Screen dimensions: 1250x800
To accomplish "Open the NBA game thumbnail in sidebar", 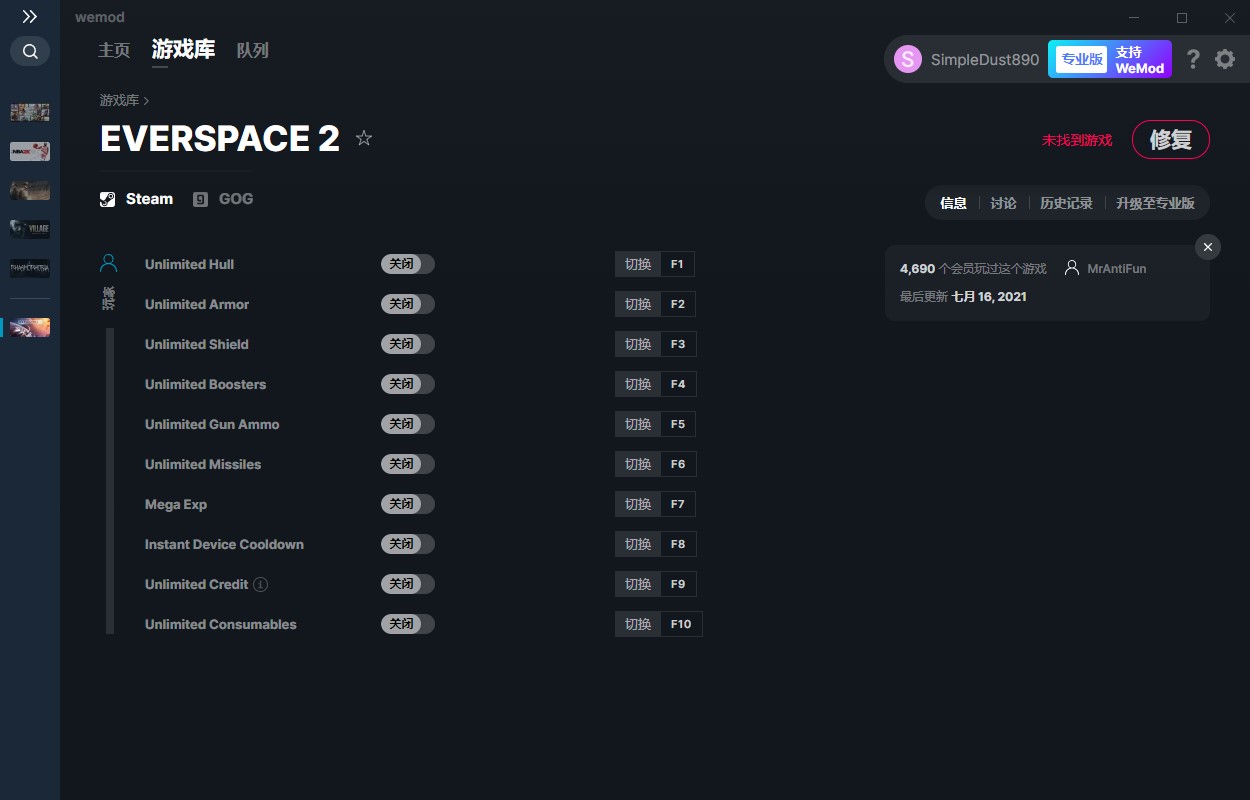I will pyautogui.click(x=30, y=151).
